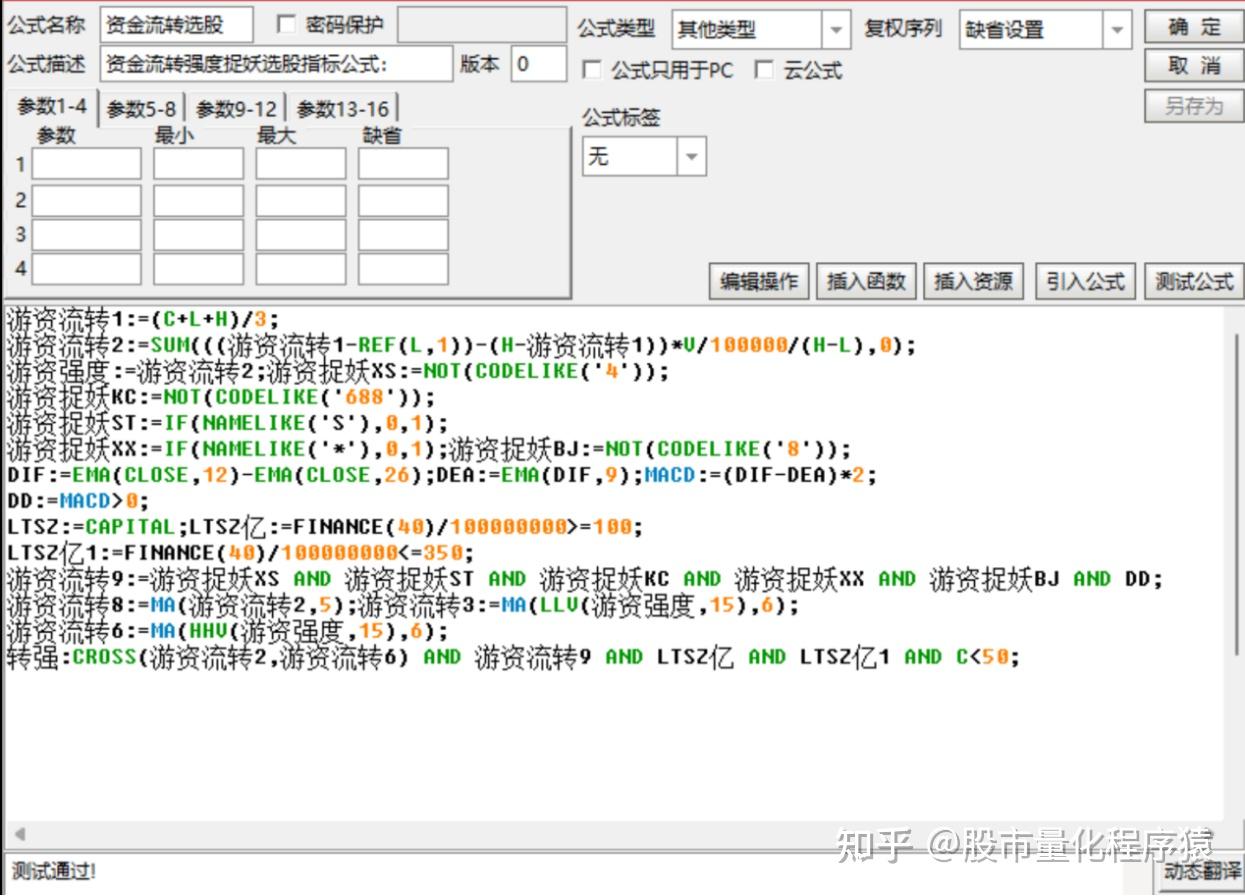Switch to the 参数9-12 tab
Viewport: 1245px width, 896px height.
pos(236,109)
